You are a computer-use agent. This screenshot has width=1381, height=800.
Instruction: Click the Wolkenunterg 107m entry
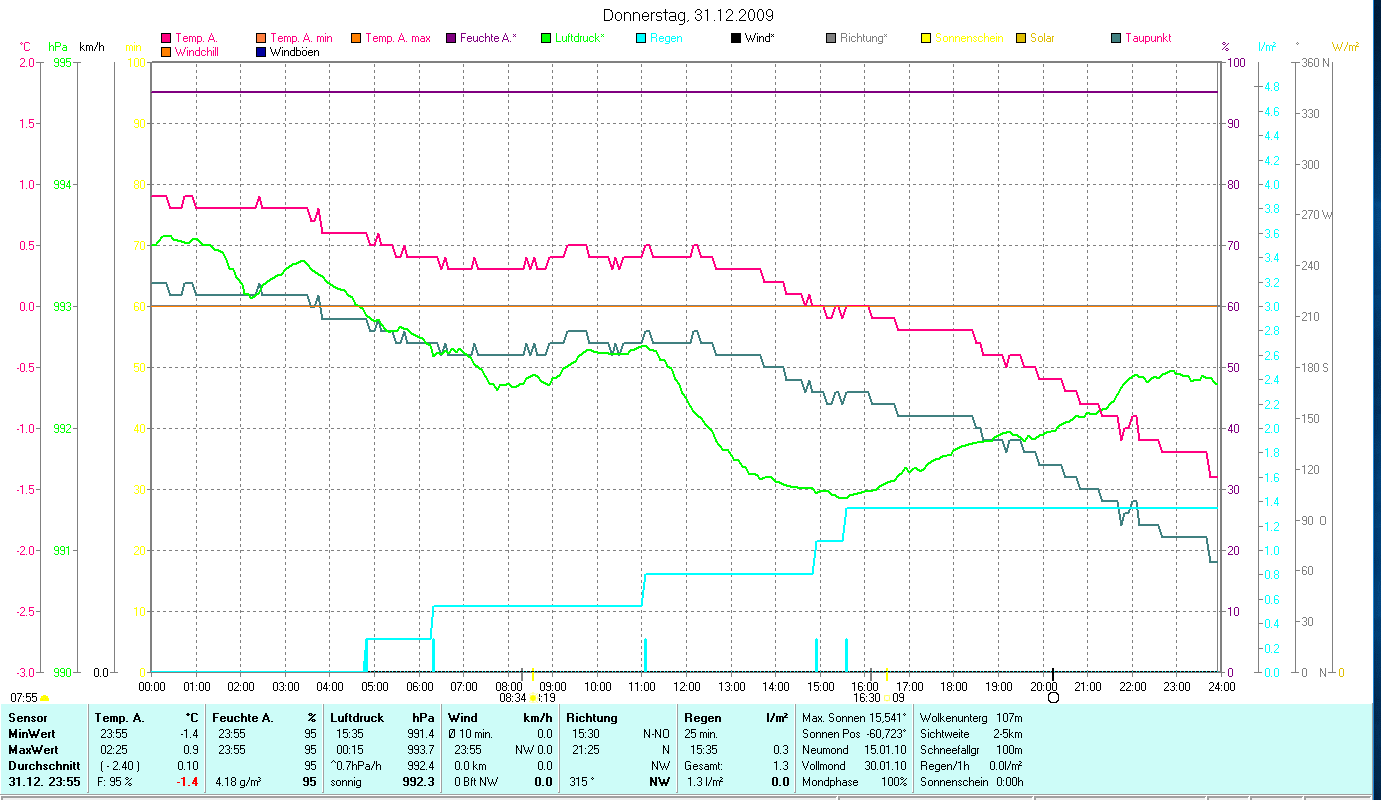[x=970, y=718]
